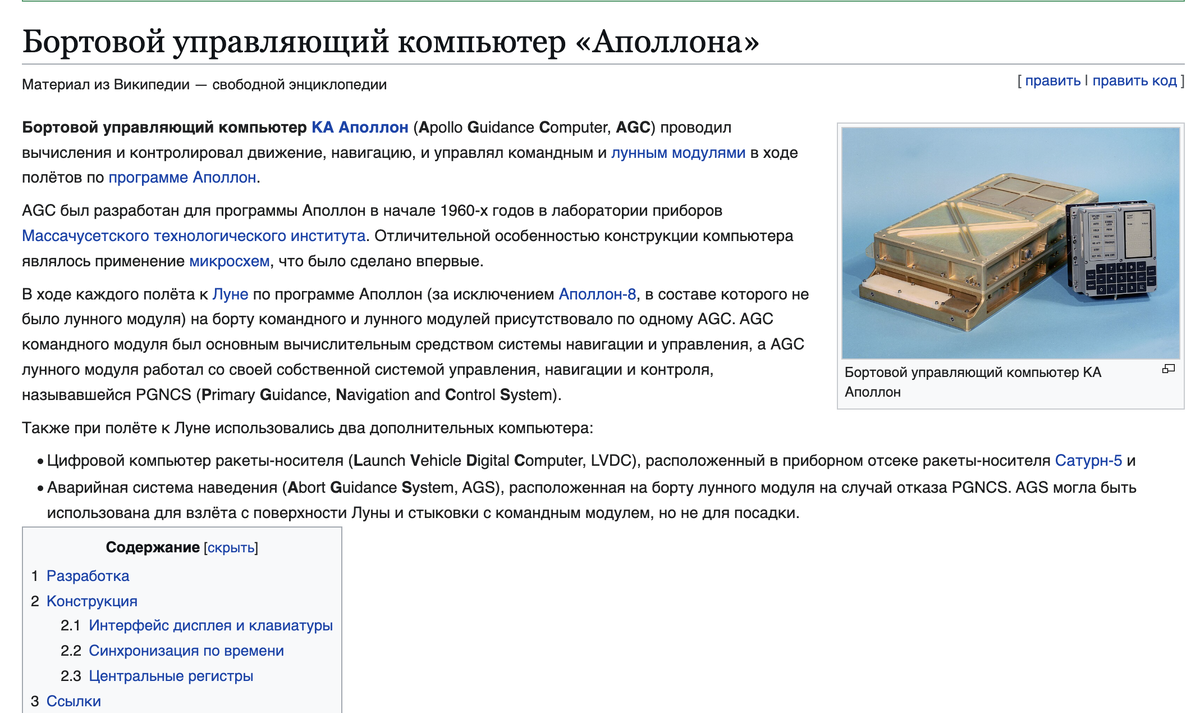Open "Массачусетского технологического института" link

point(194,236)
